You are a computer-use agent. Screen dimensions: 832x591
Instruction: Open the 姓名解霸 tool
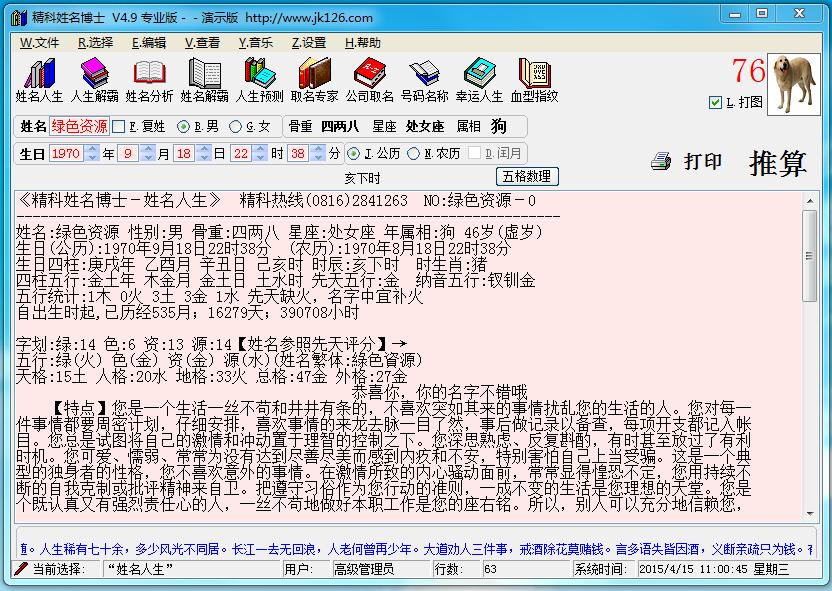pyautogui.click(x=203, y=79)
